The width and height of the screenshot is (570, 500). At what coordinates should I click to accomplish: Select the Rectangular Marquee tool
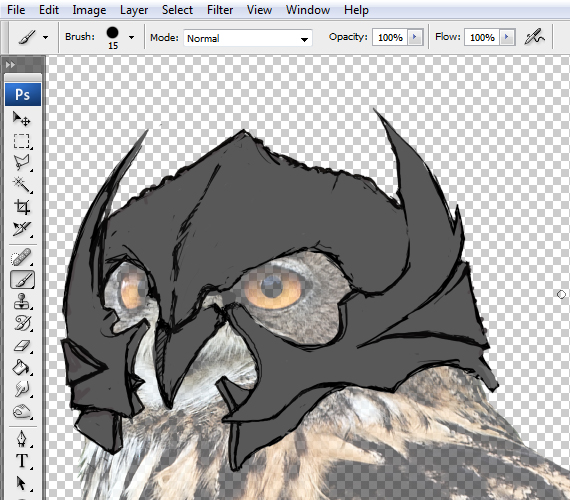tap(22, 141)
